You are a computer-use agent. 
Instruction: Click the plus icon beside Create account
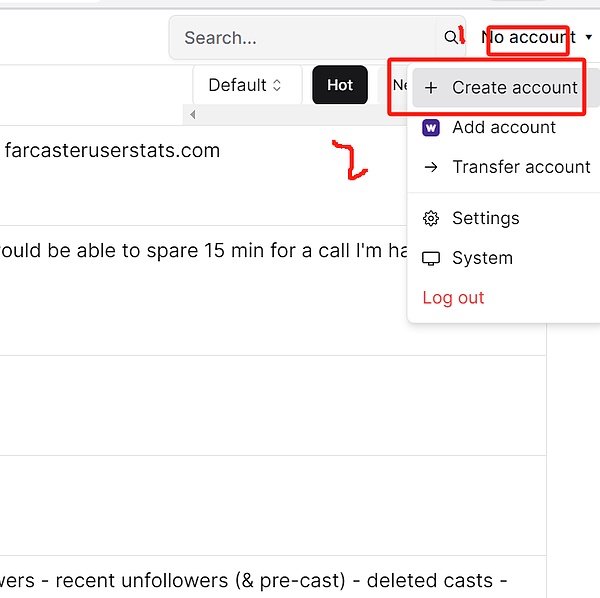coord(432,88)
